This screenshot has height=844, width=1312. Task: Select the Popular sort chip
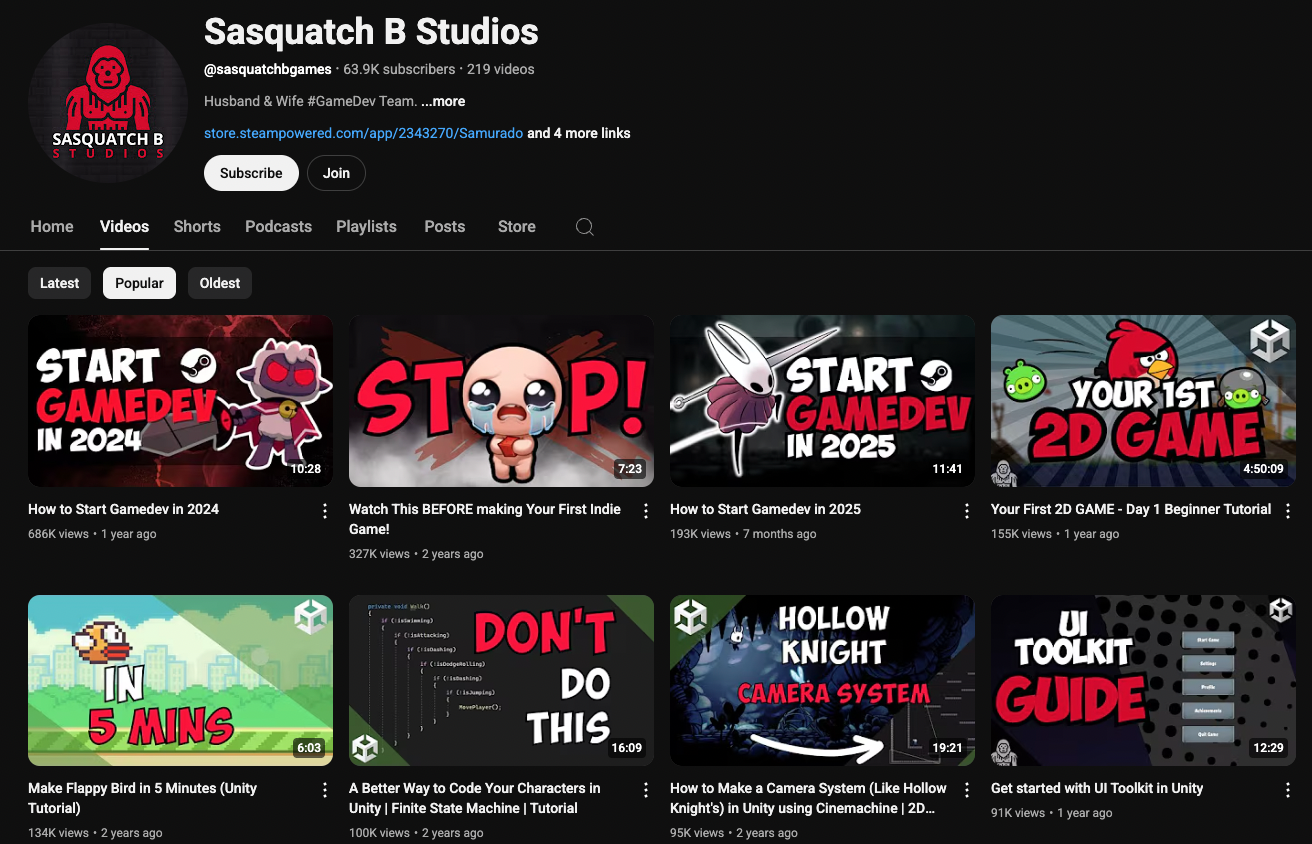click(140, 283)
